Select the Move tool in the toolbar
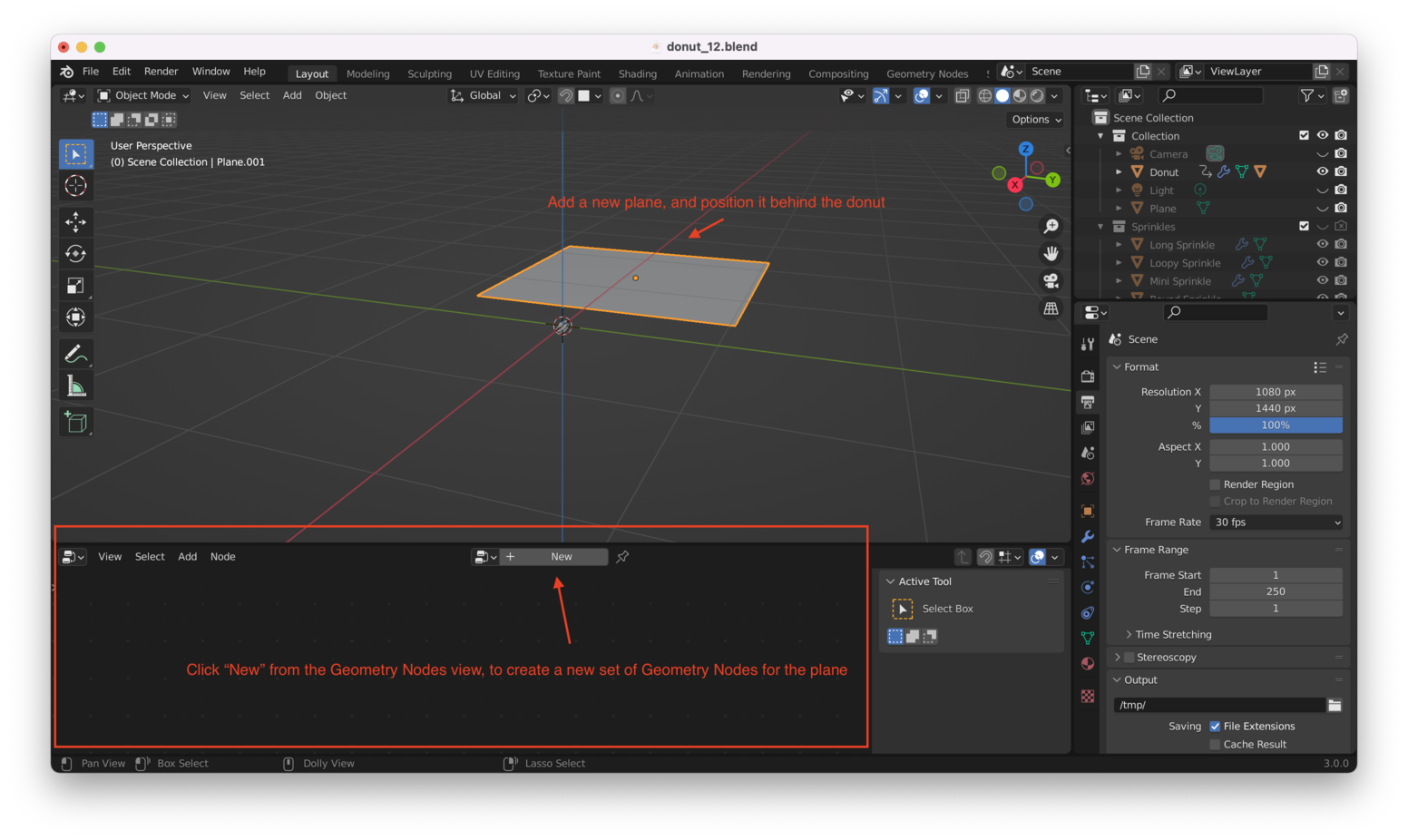This screenshot has width=1408, height=840. (x=76, y=221)
